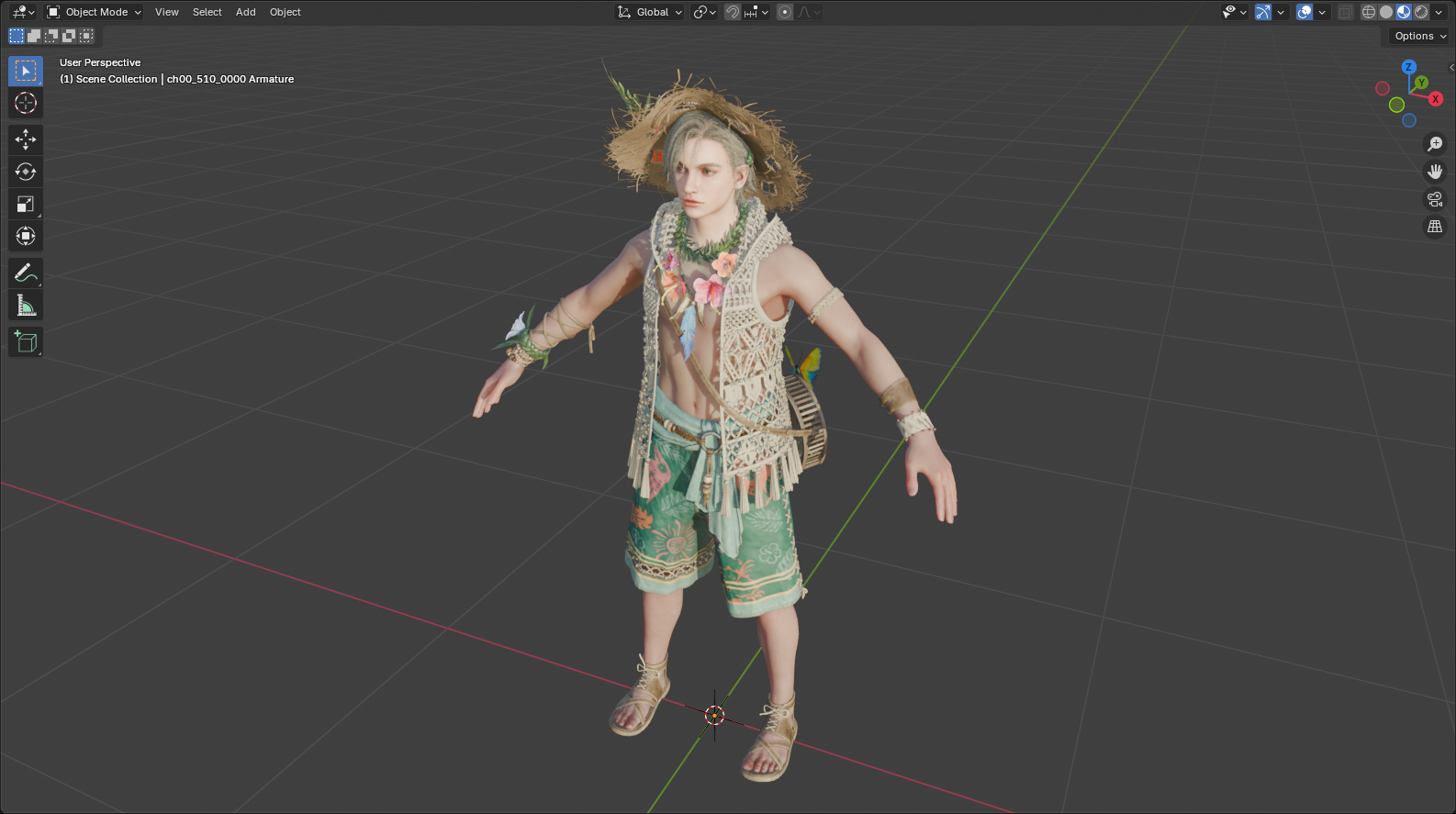The height and width of the screenshot is (814, 1456).
Task: Toggle snapping magnet on or off
Action: pyautogui.click(x=732, y=12)
